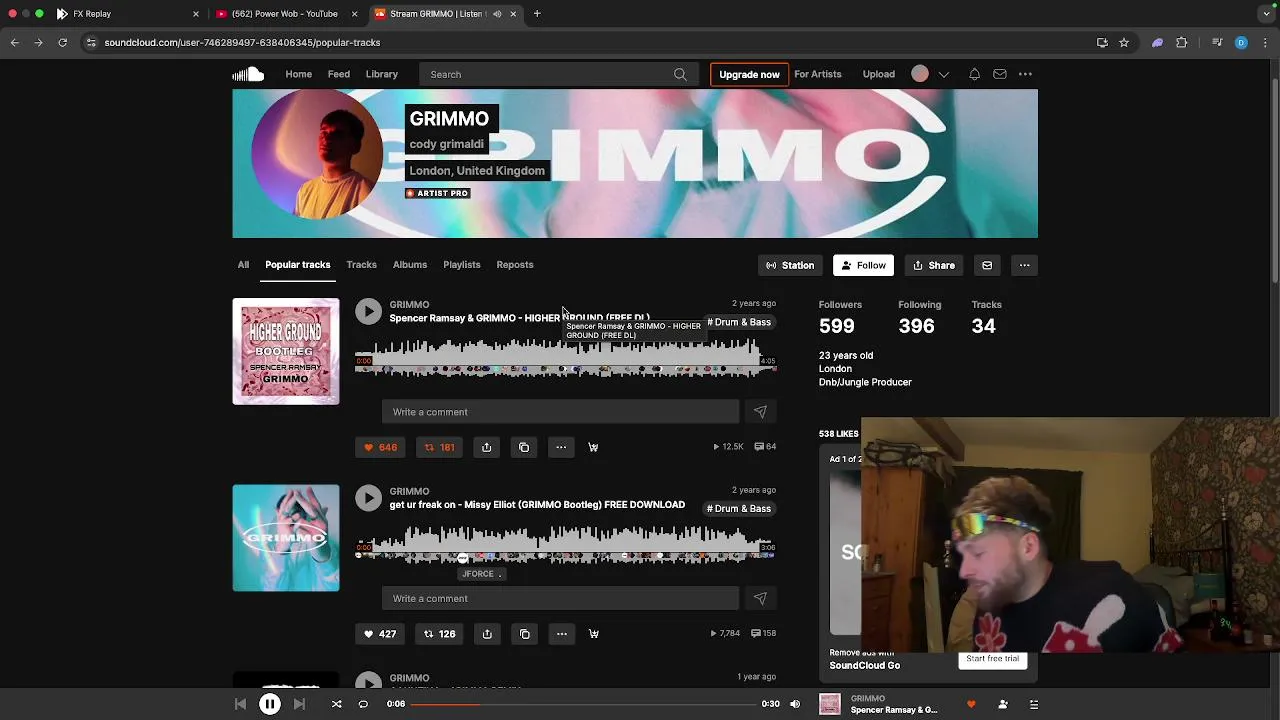Open the messages envelope in header
This screenshot has height=720, width=1280.
[999, 74]
